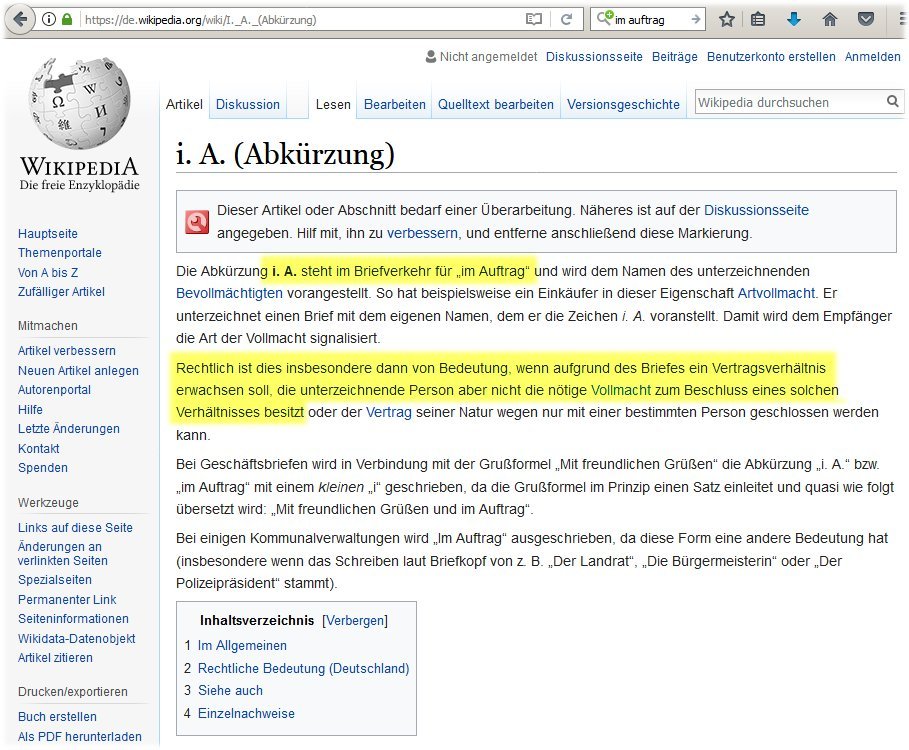Open the Bearbeiten tab
909x750 pixels.
point(395,104)
